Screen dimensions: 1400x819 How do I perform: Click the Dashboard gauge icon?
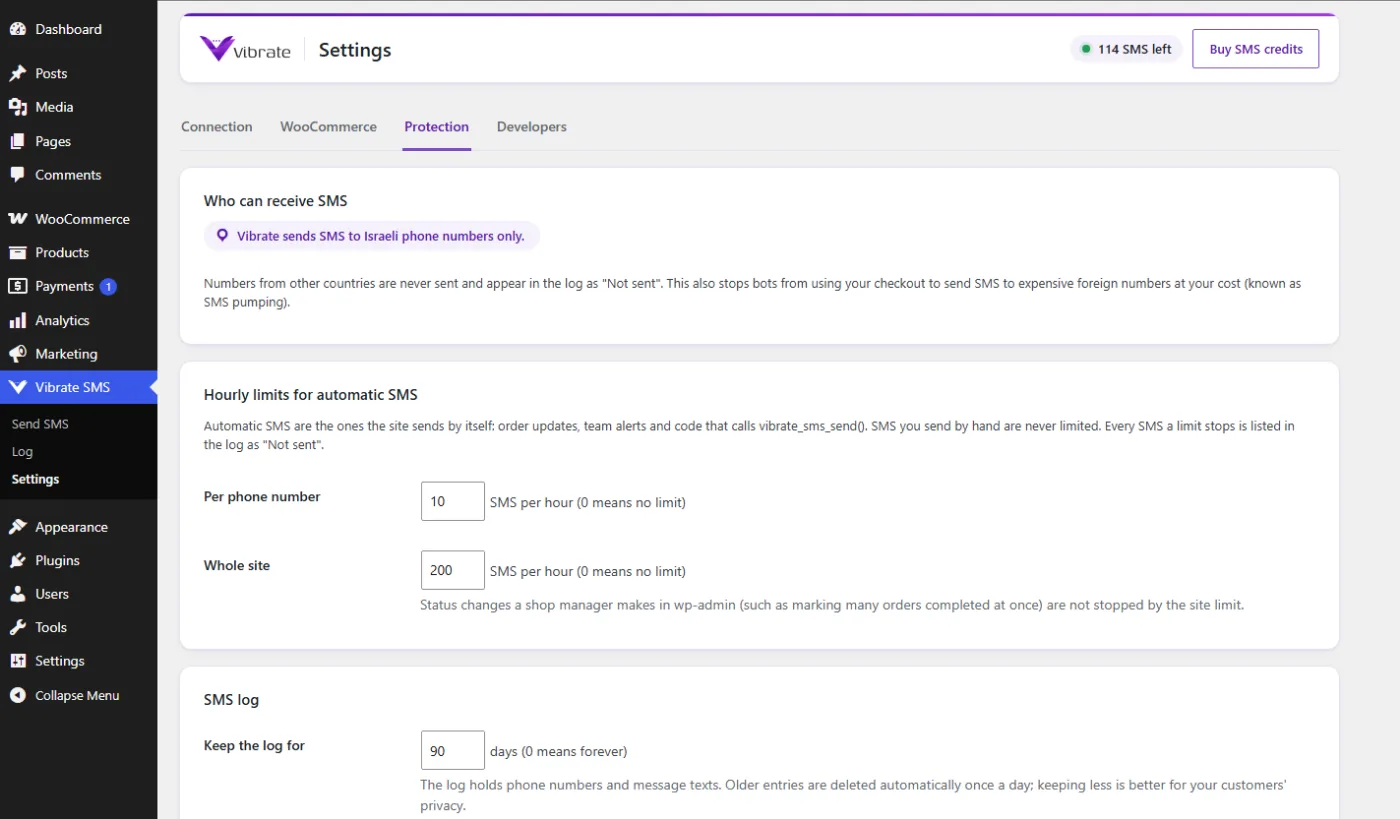tap(17, 29)
